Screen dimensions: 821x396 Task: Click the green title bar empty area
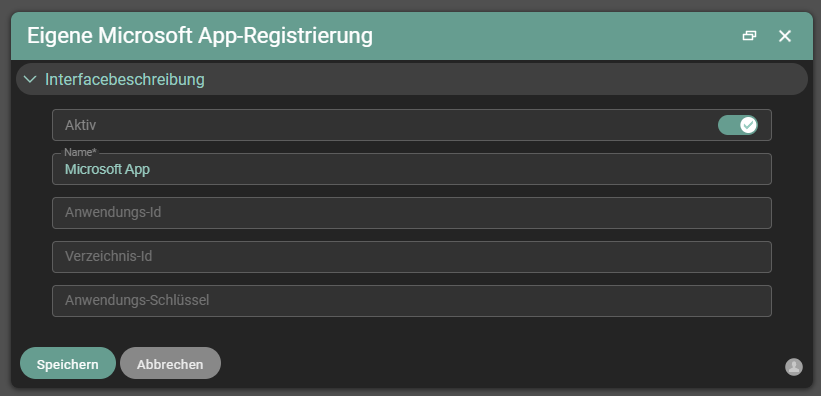click(555, 36)
